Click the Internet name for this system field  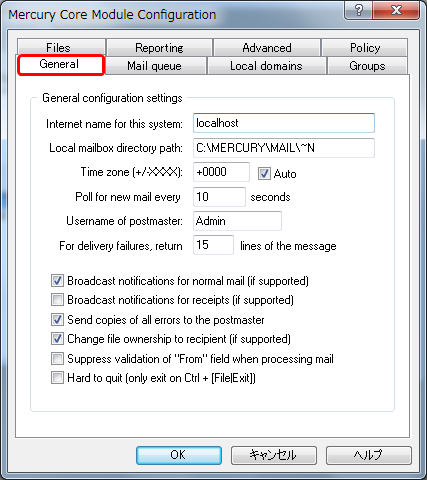pos(284,123)
